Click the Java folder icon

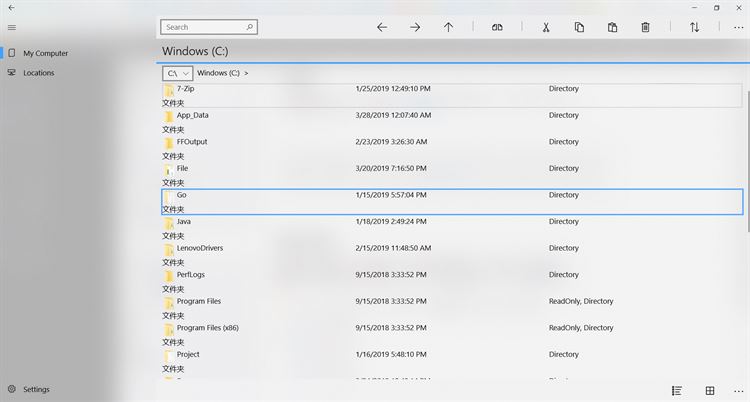tap(168, 223)
